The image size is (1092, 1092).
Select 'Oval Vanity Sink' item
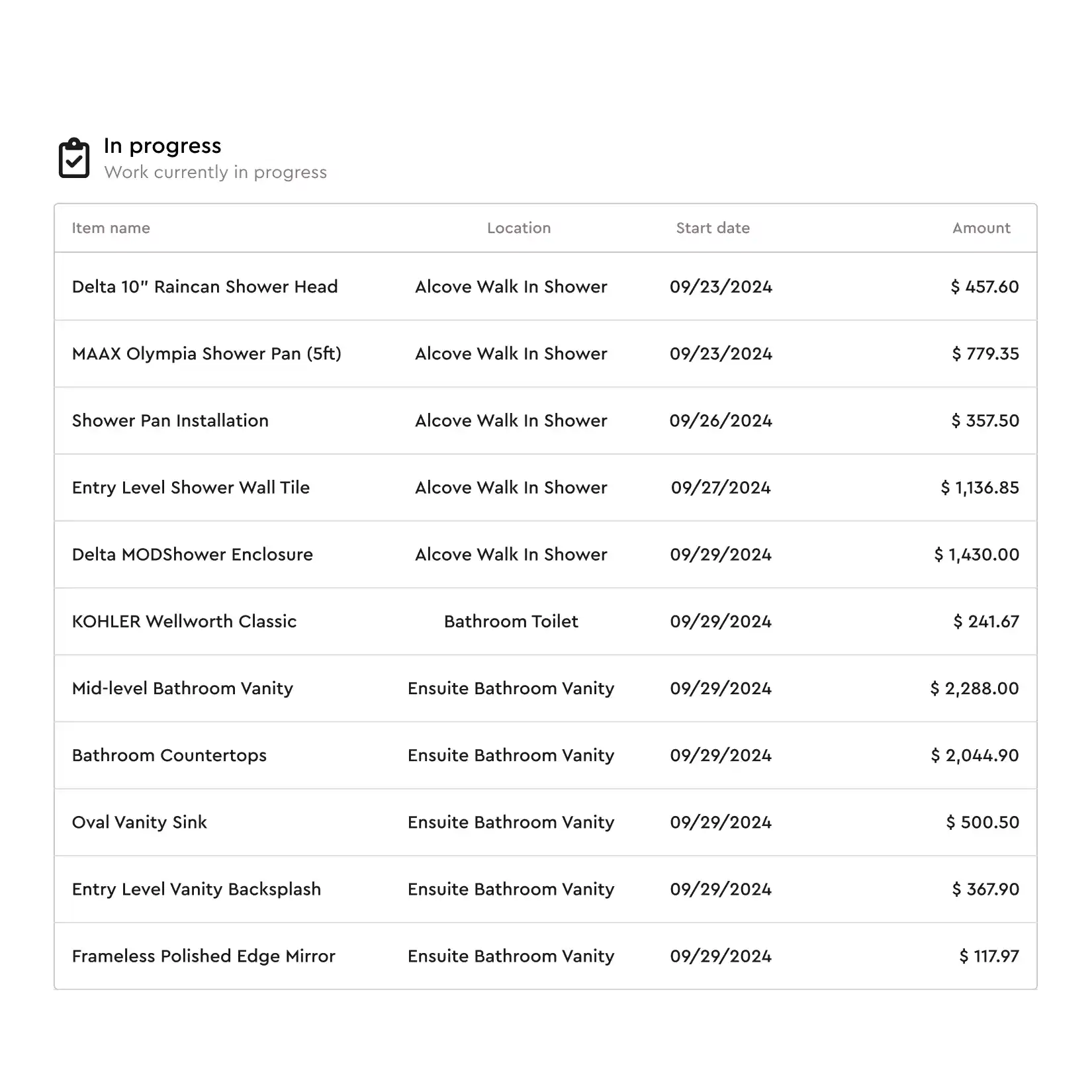pyautogui.click(x=139, y=822)
